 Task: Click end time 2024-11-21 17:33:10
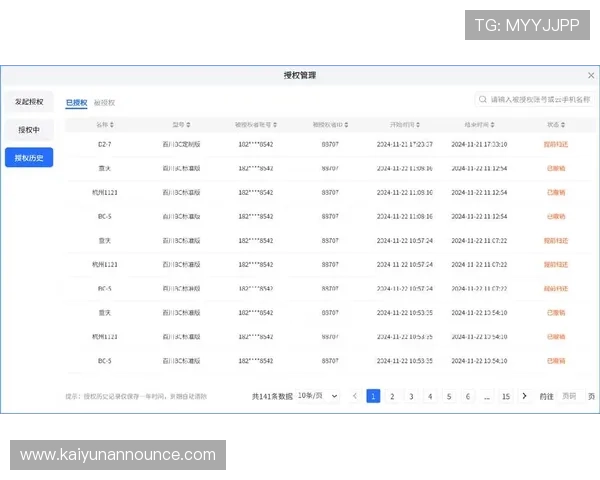click(x=479, y=144)
